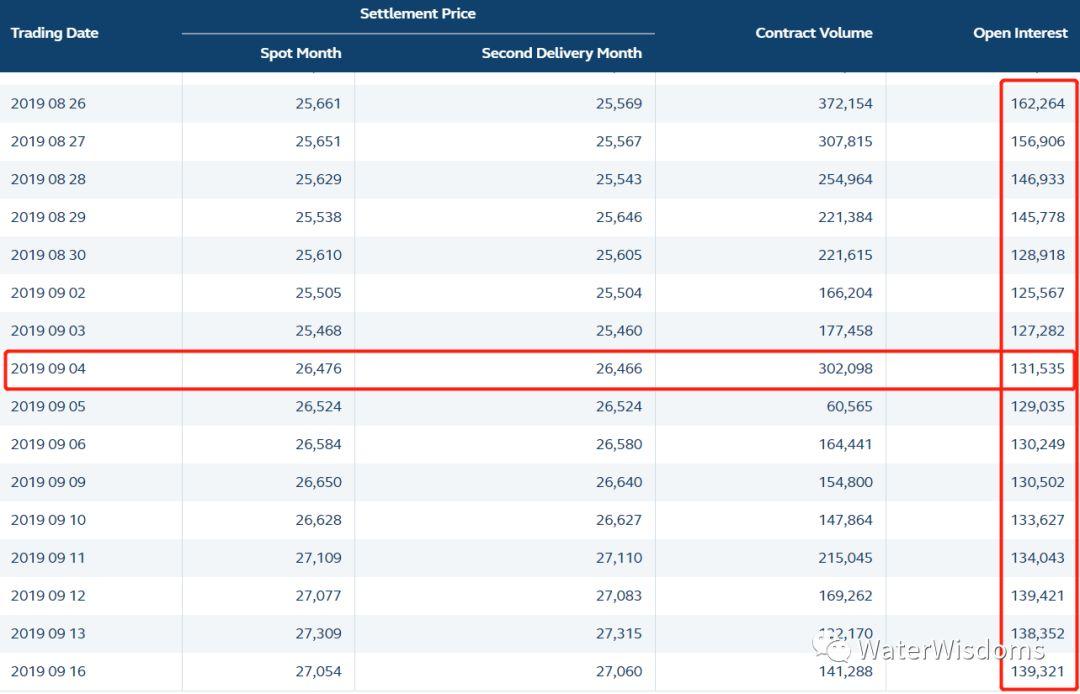Screen dimensions: 1080x694
Task: Select the Spot Month column header
Action: tap(300, 53)
